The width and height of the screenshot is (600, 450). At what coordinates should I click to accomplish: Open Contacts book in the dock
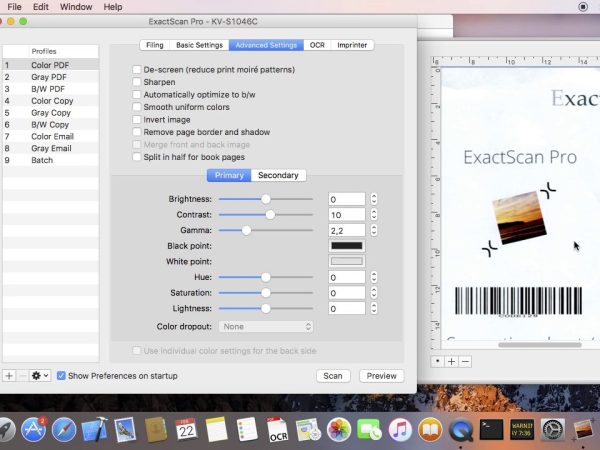(155, 429)
